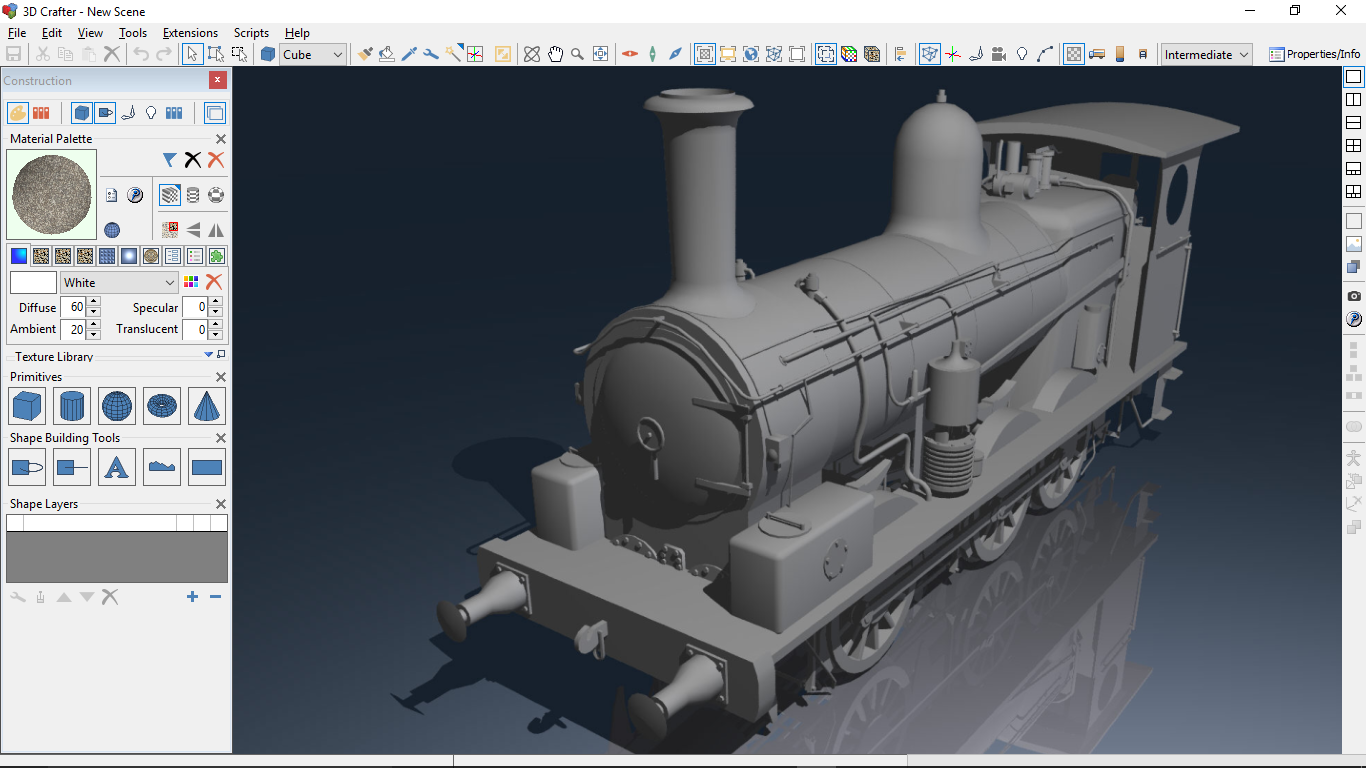This screenshot has height=768, width=1366.
Task: Open the Extensions menu
Action: [190, 33]
